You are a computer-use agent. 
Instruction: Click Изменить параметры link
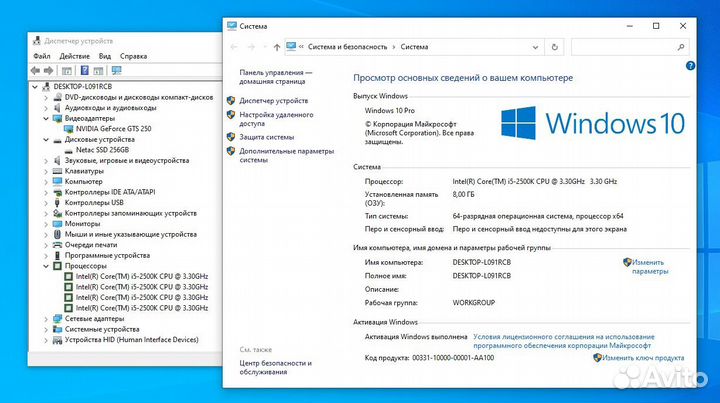click(649, 267)
